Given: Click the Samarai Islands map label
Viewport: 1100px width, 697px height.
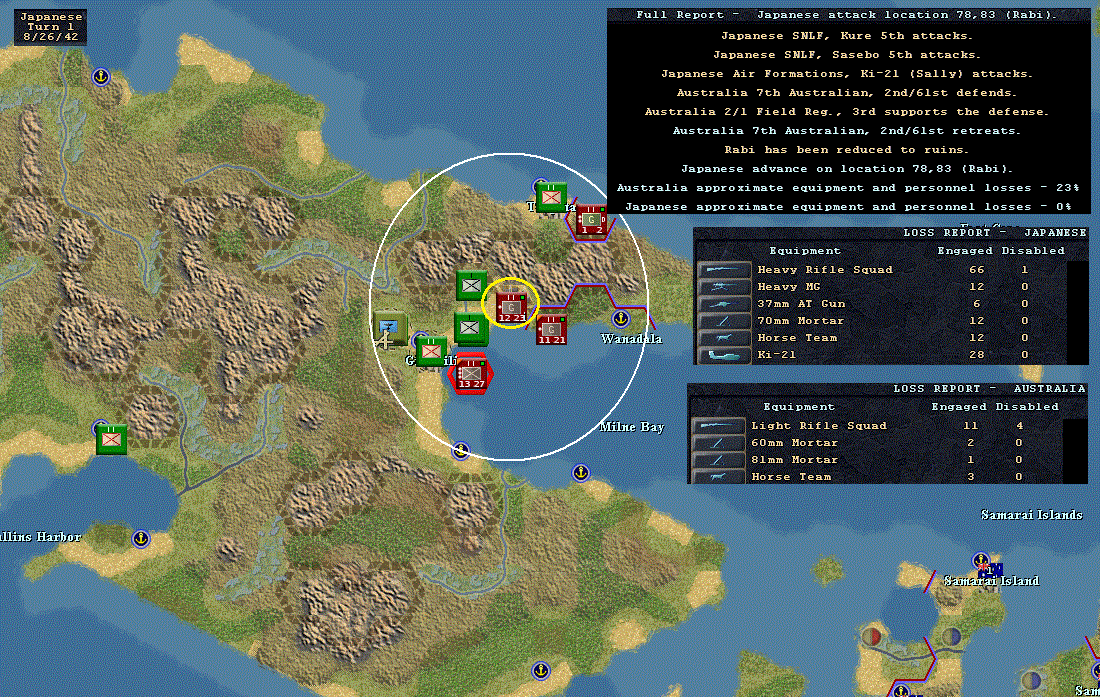Looking at the screenshot, I should pos(1031,515).
